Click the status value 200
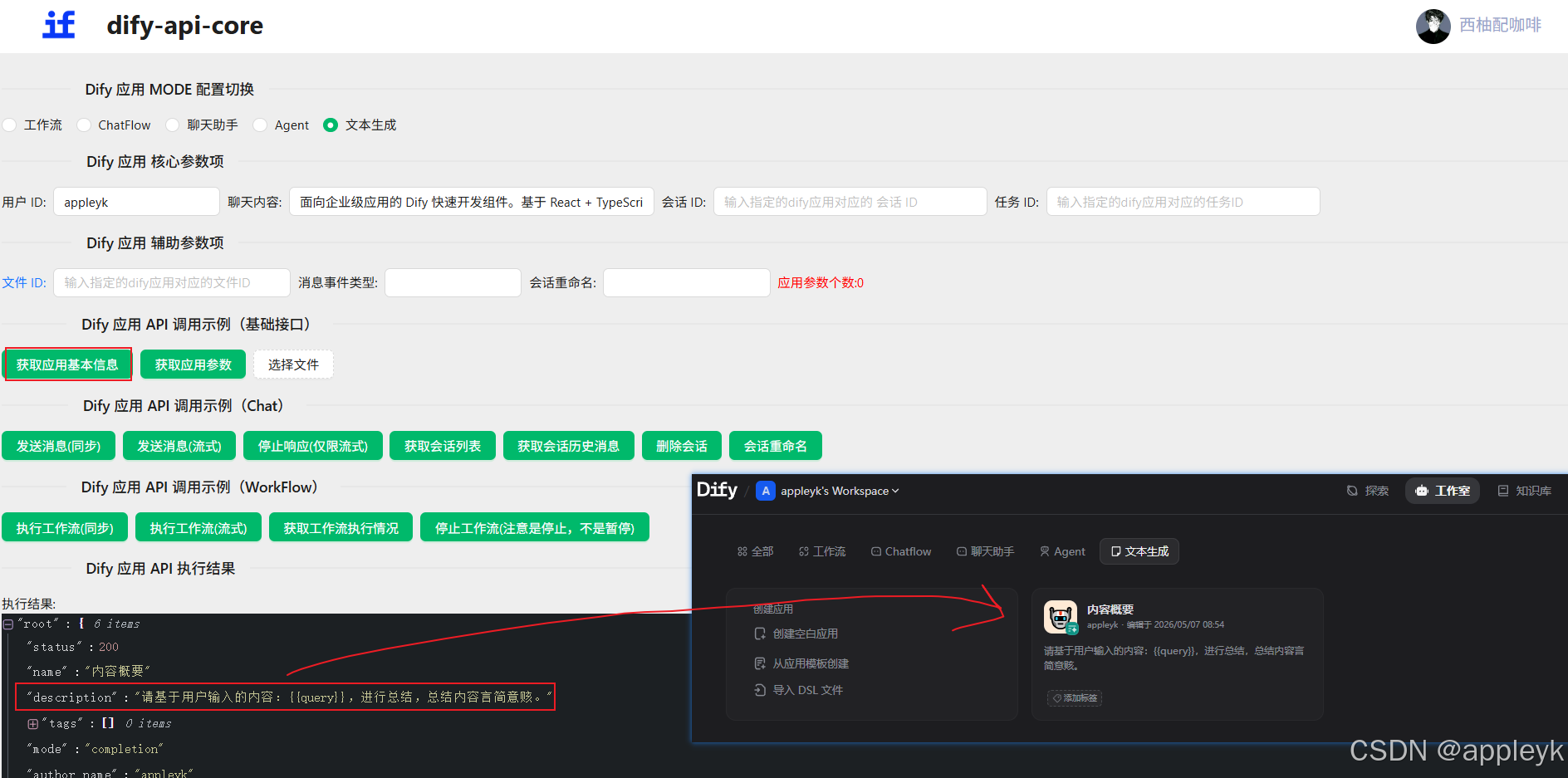Screen dimensions: 1568x778 109,647
